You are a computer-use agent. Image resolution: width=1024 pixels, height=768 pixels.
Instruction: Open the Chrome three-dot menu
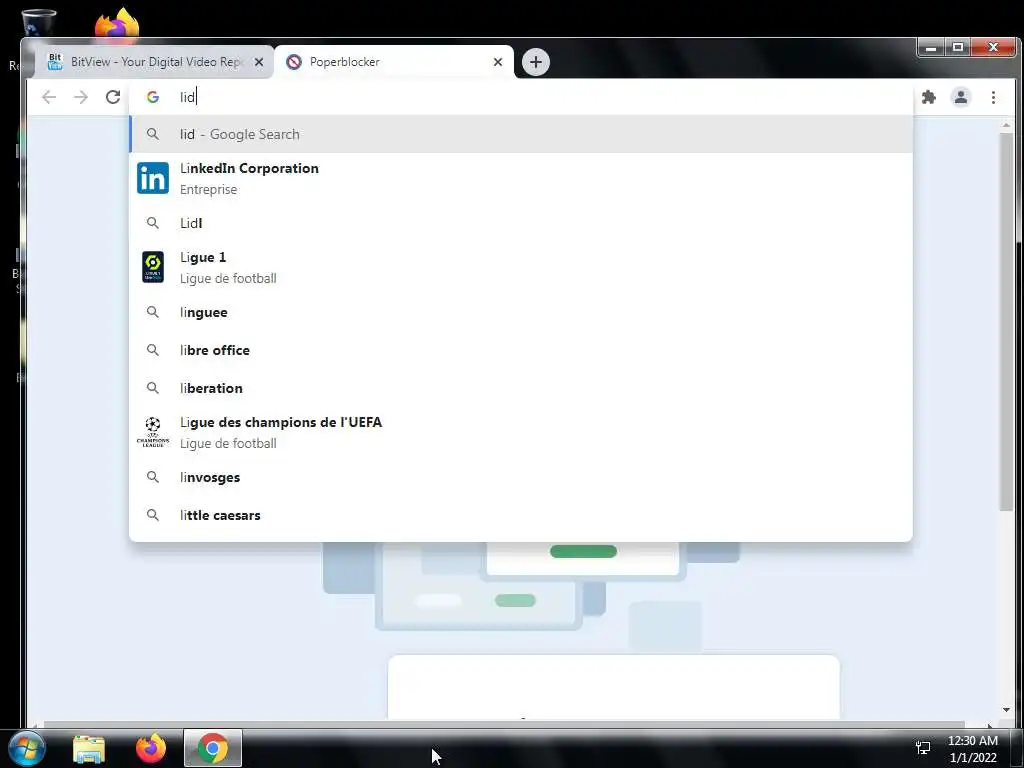click(993, 97)
